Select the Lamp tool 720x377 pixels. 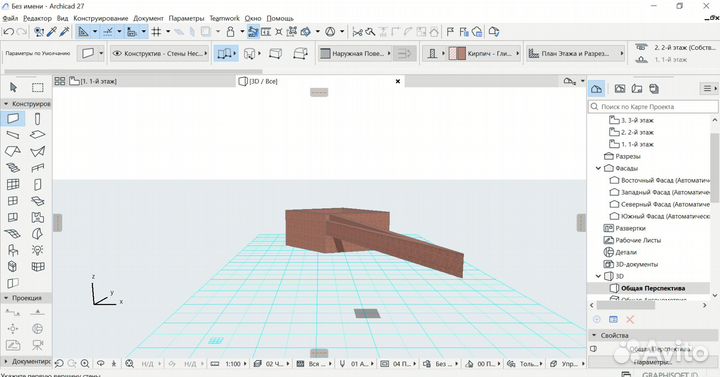[x=38, y=250]
